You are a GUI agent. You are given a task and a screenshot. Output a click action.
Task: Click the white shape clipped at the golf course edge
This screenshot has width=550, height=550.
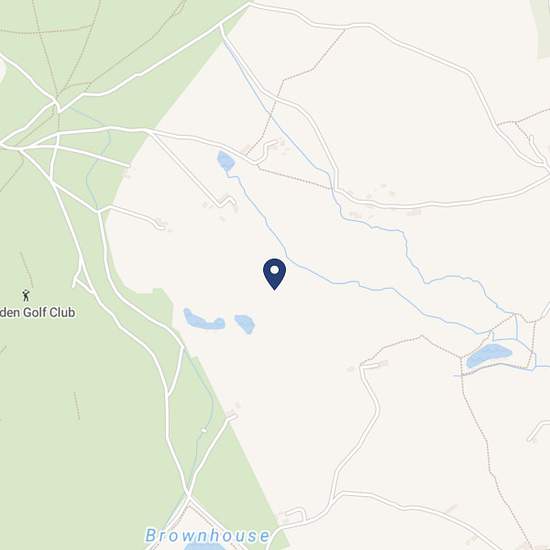2,68
